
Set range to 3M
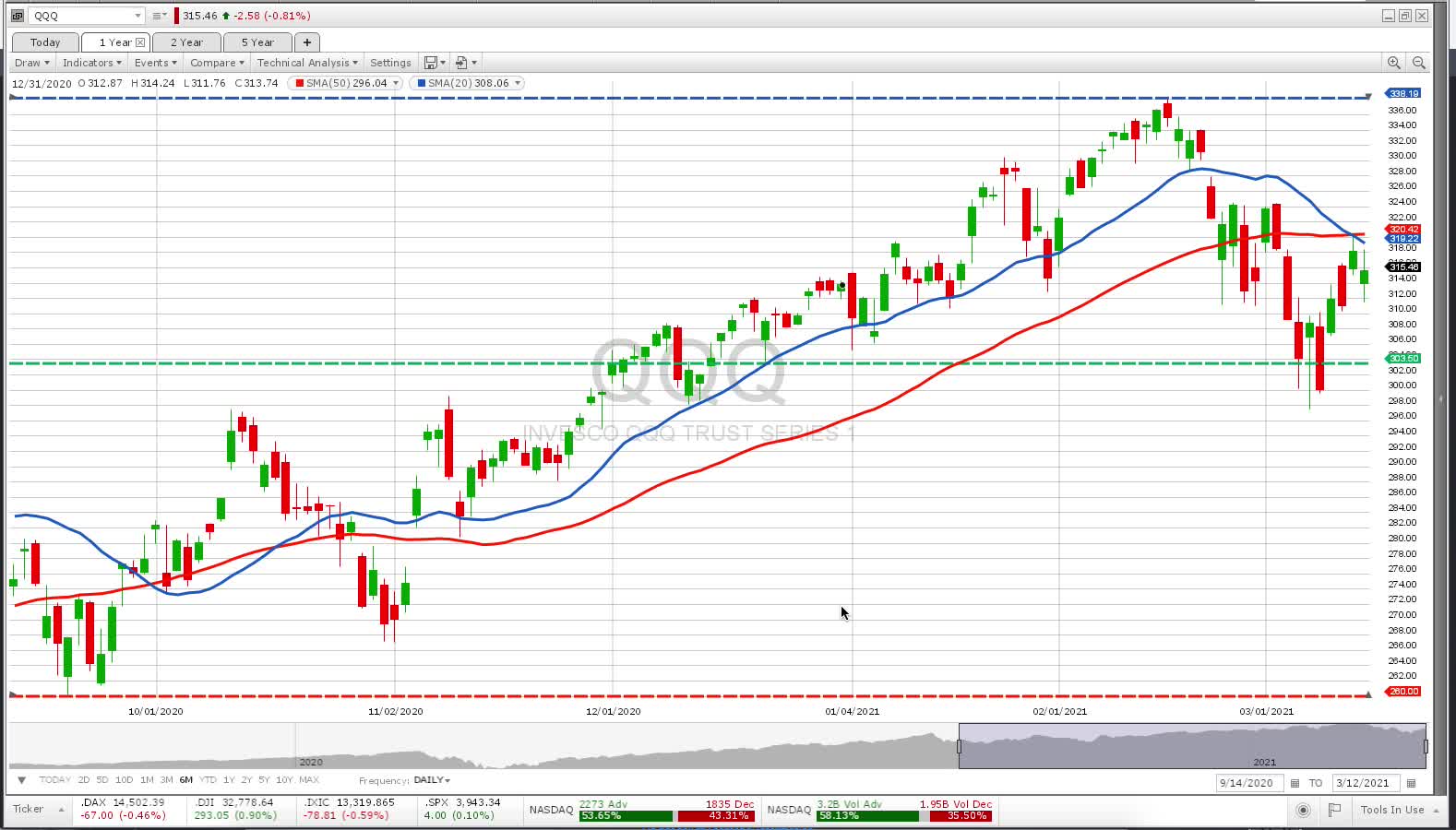point(166,780)
